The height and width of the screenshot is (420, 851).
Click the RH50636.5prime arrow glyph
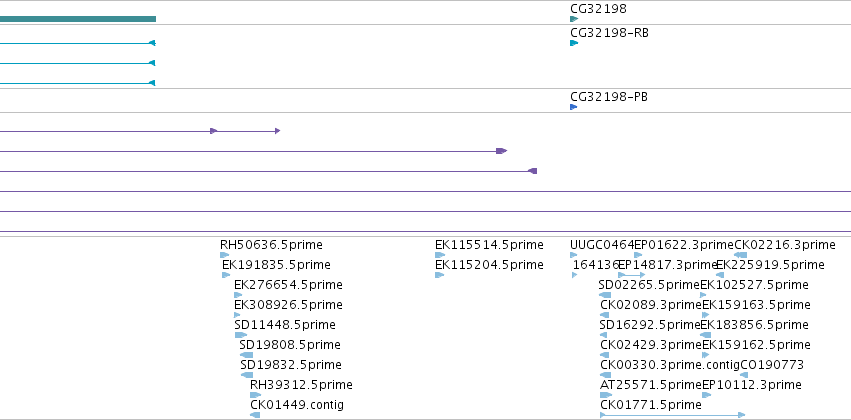pyautogui.click(x=224, y=255)
